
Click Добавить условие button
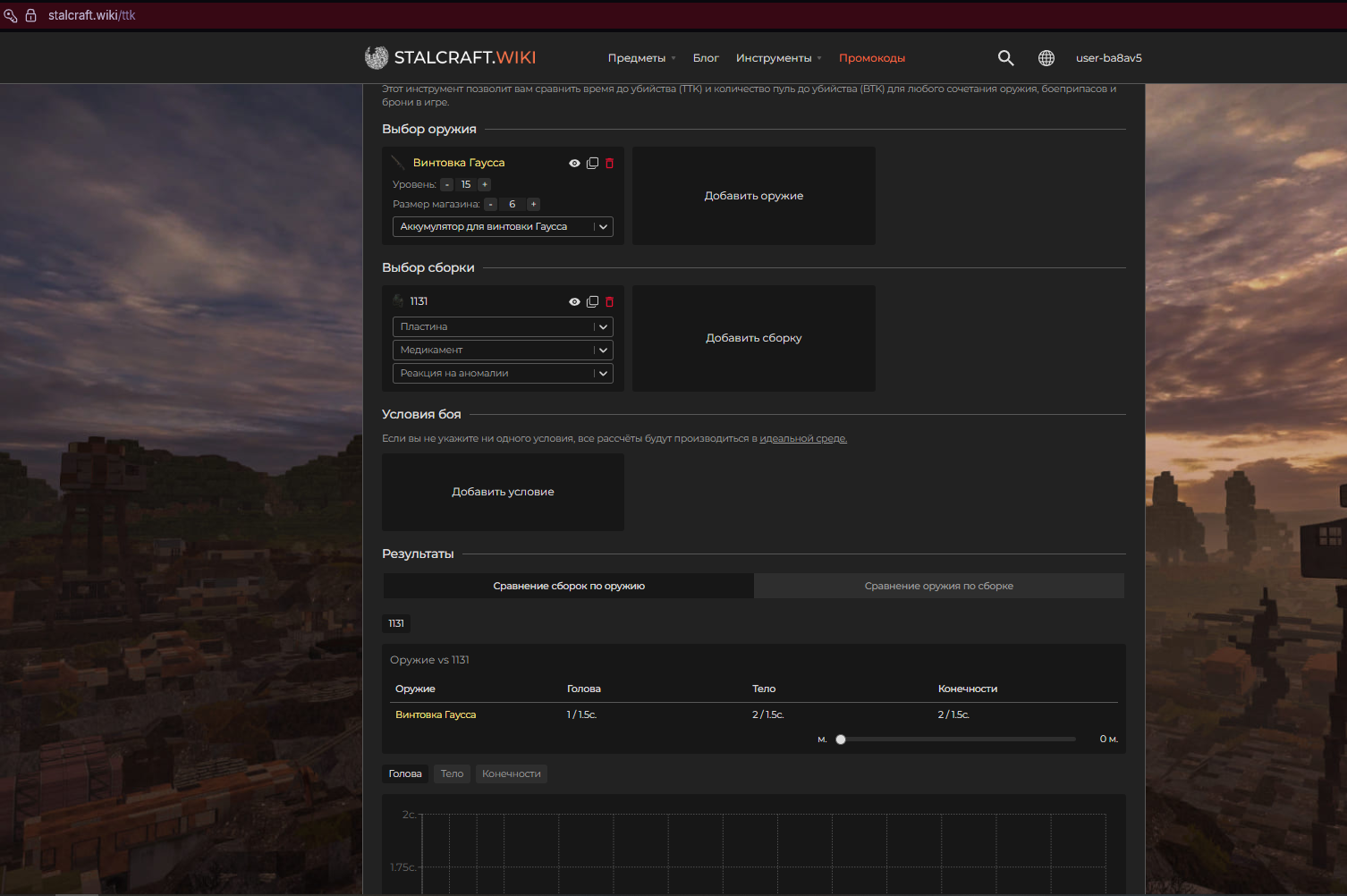pos(503,492)
